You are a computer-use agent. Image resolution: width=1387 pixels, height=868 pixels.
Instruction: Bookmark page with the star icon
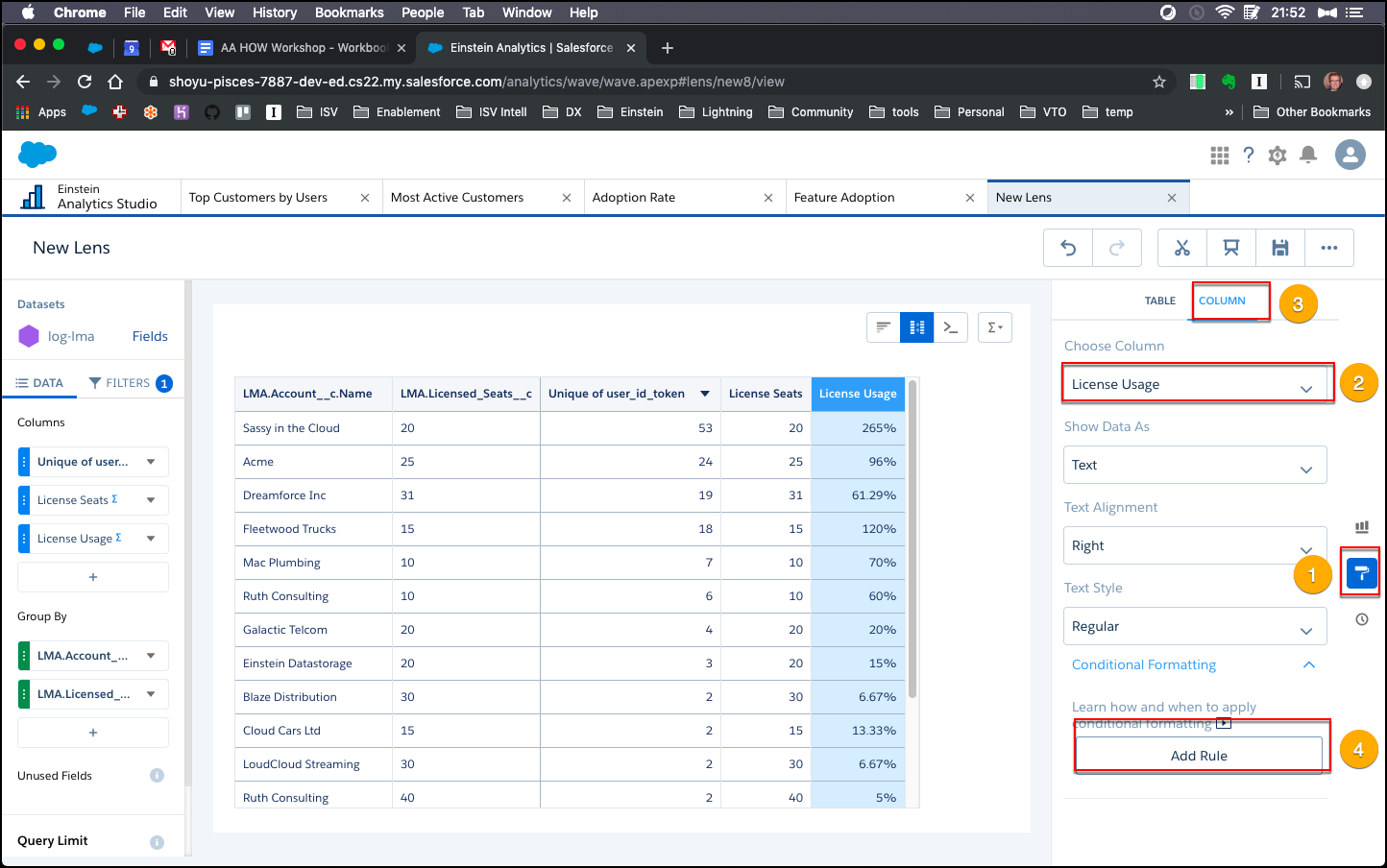pyautogui.click(x=1159, y=82)
